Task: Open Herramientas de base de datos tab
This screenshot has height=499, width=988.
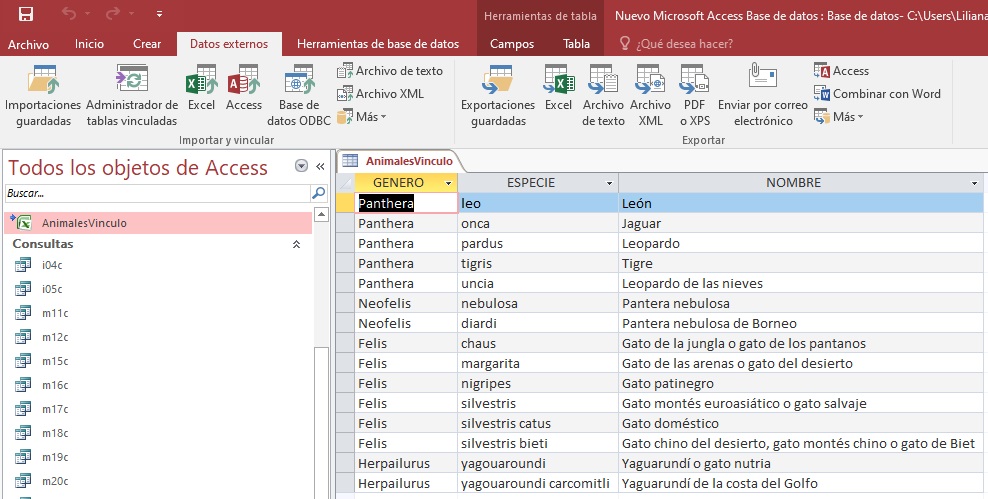Action: click(378, 44)
